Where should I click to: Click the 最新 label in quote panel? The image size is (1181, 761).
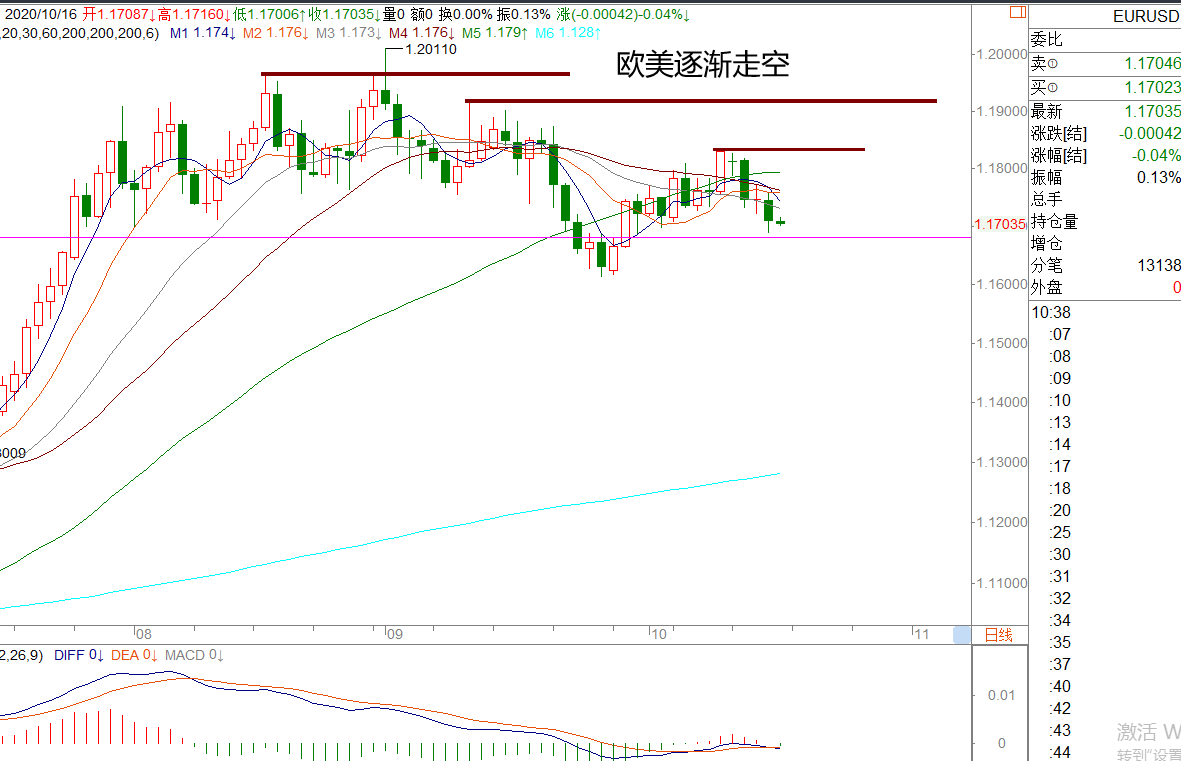tap(1046, 112)
